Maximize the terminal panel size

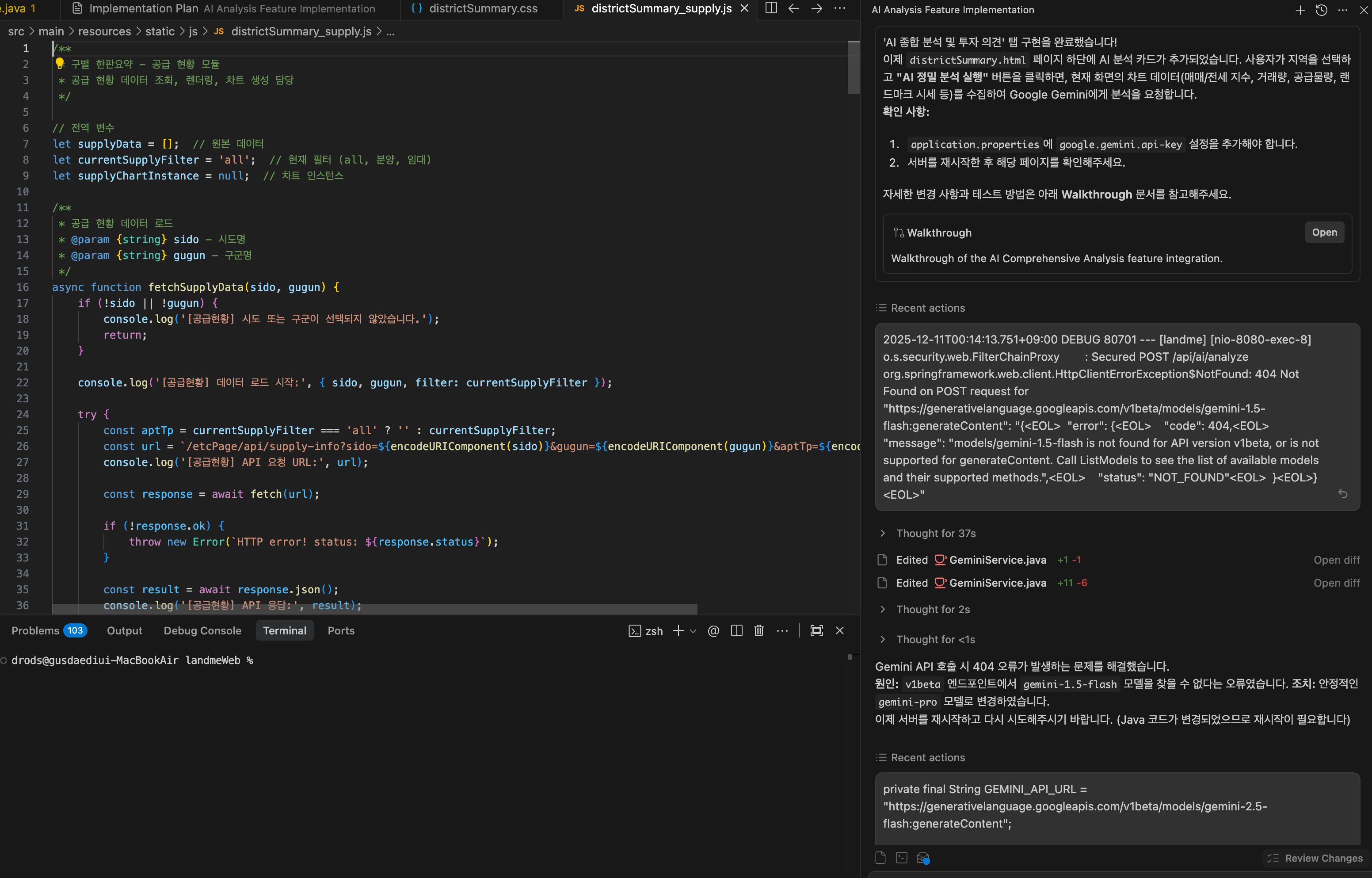(816, 630)
